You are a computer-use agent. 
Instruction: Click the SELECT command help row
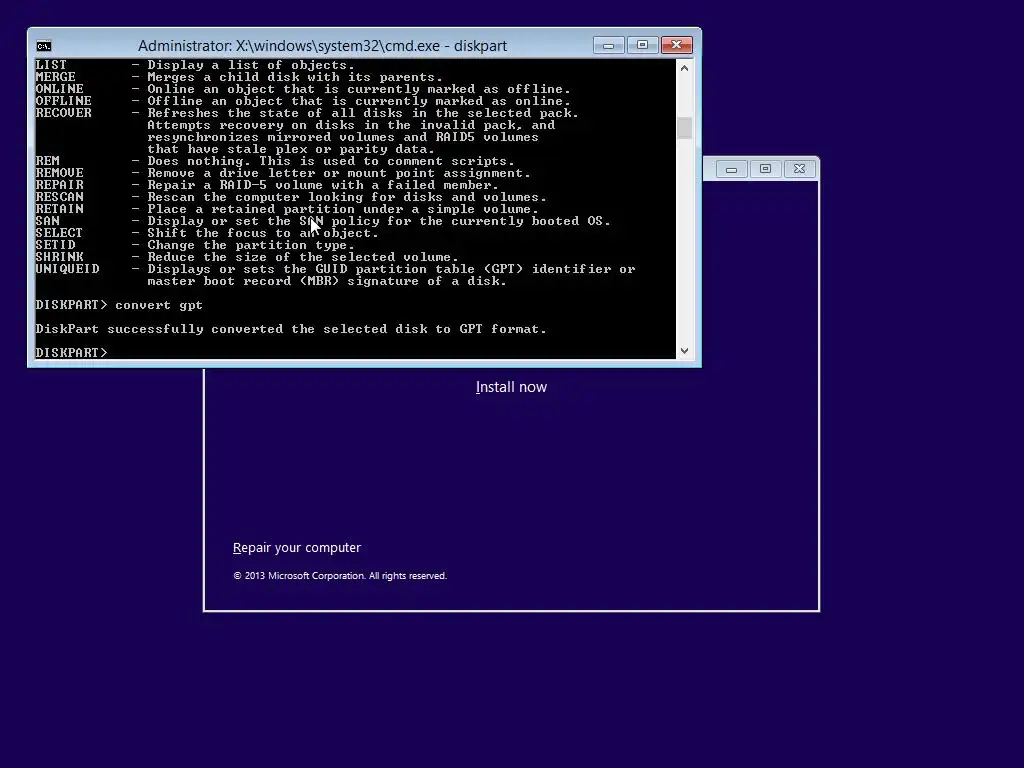coord(207,233)
